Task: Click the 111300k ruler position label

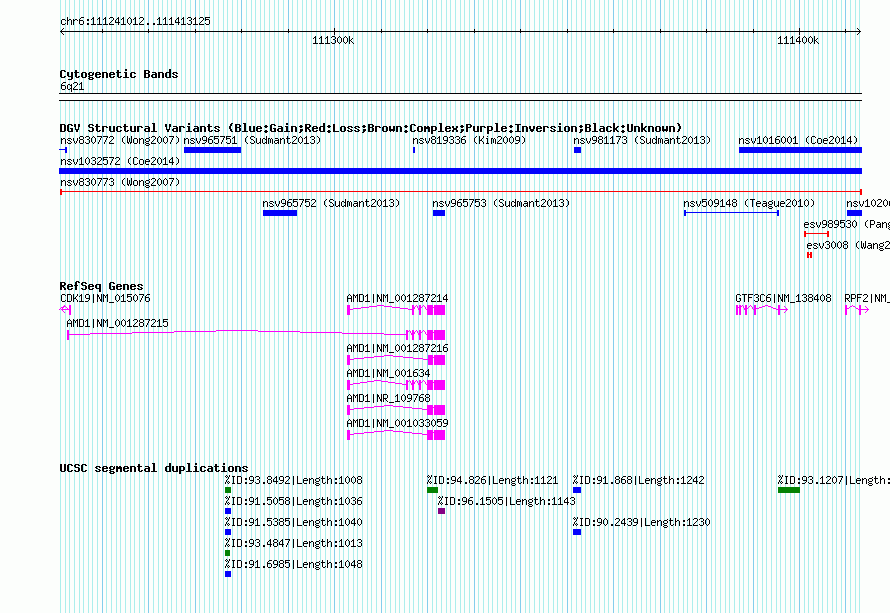Action: [x=333, y=40]
